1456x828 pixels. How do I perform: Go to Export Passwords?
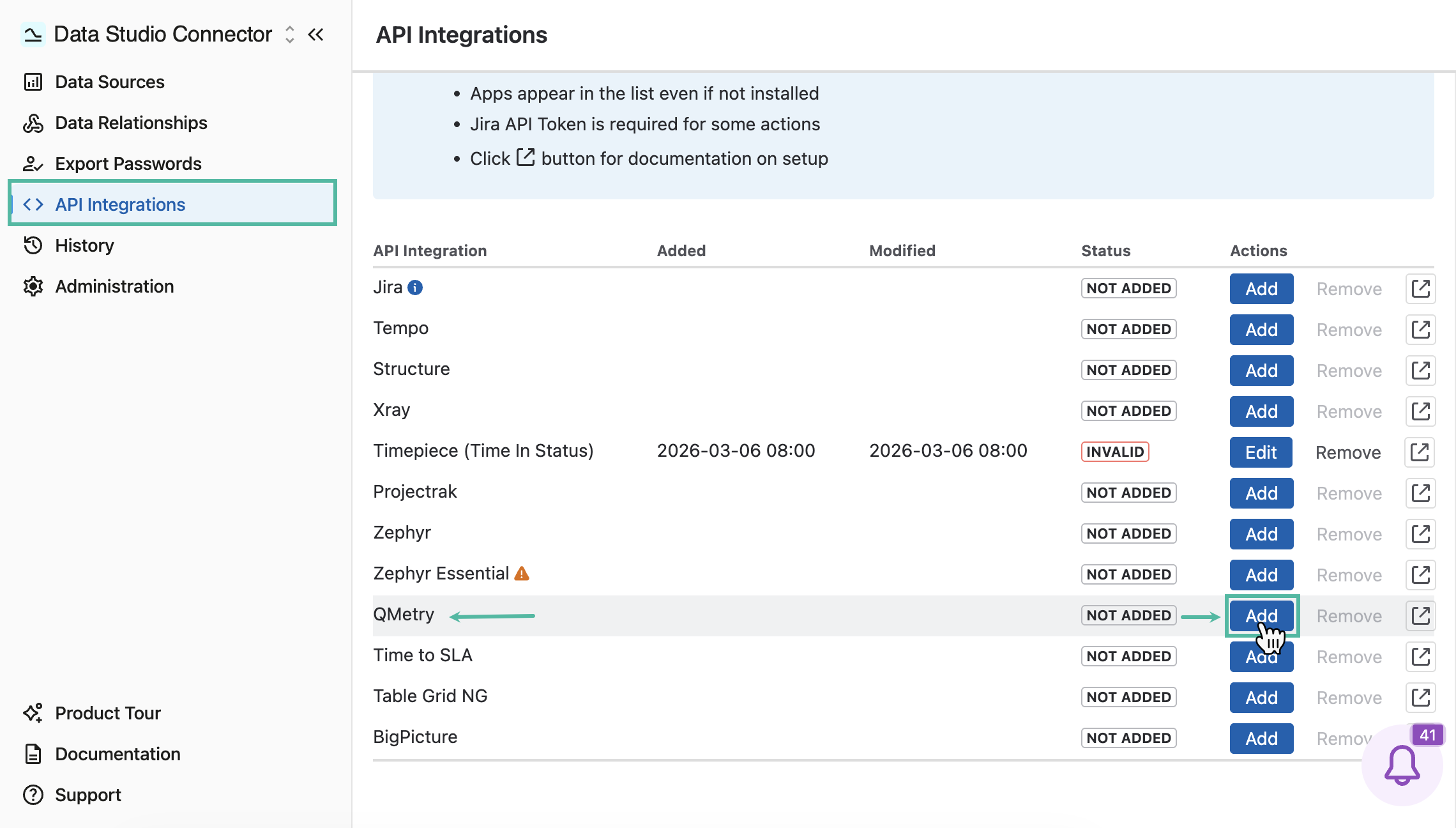[x=128, y=164]
